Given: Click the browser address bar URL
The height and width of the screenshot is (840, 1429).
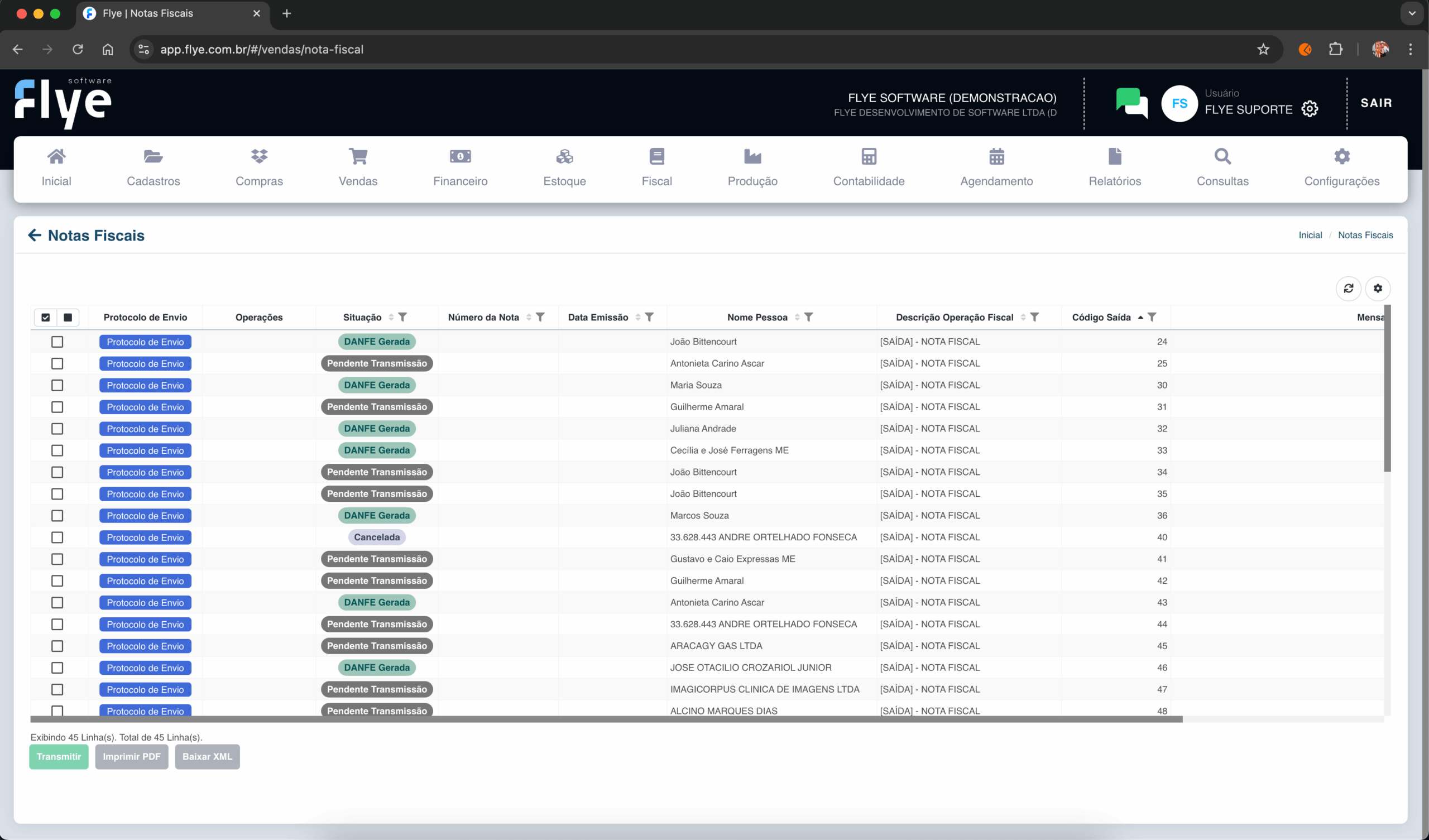Looking at the screenshot, I should pos(261,49).
